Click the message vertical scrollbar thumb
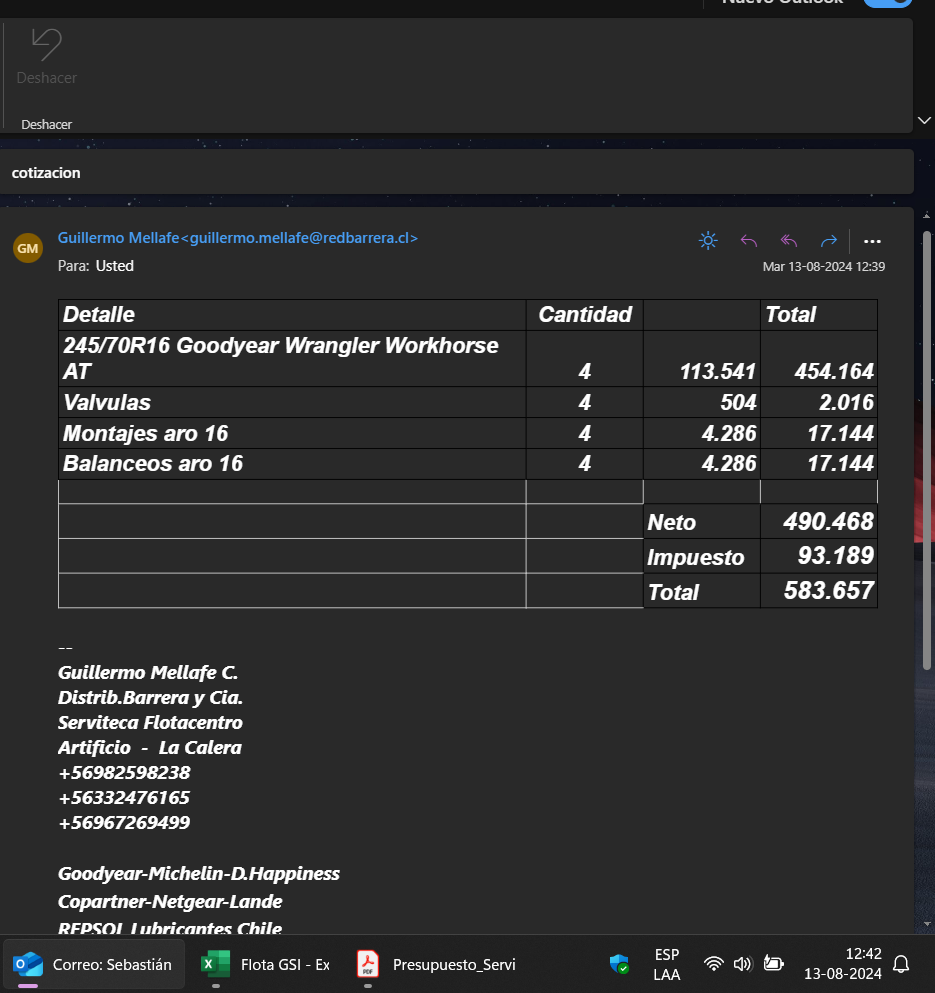Screen dimensions: 935x993 (x=927, y=450)
